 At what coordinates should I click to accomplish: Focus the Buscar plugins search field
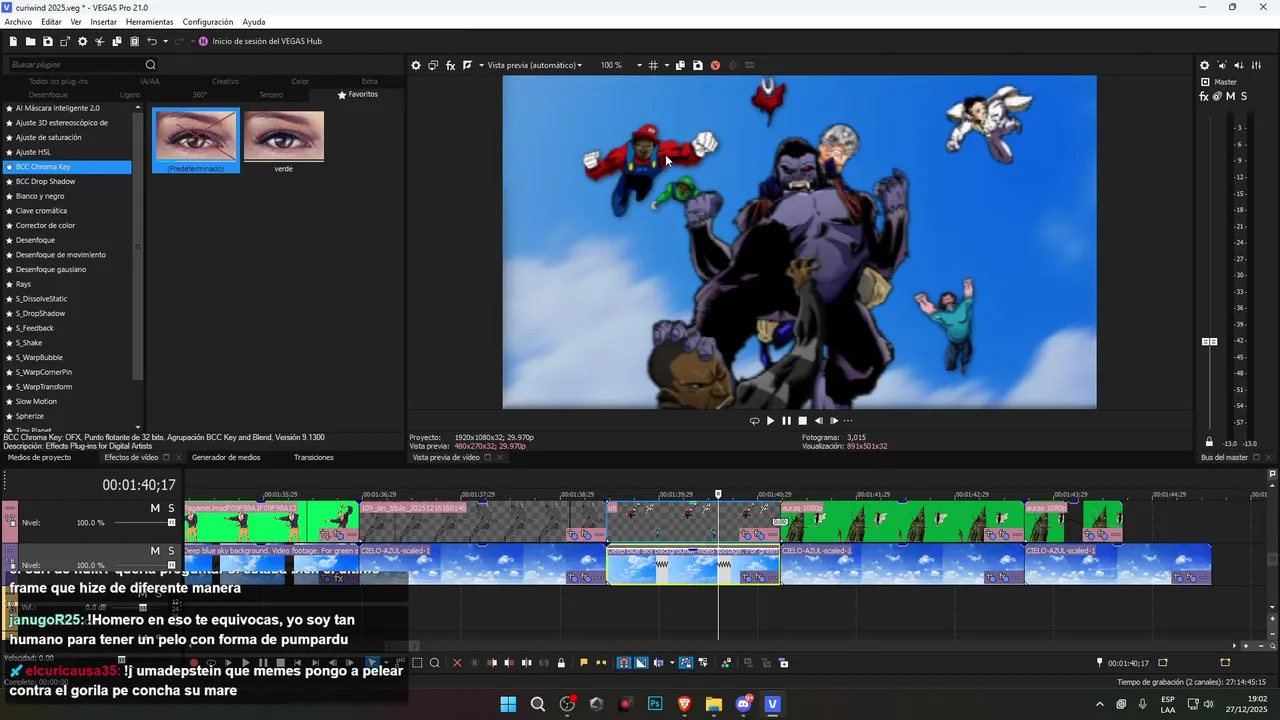pos(75,65)
